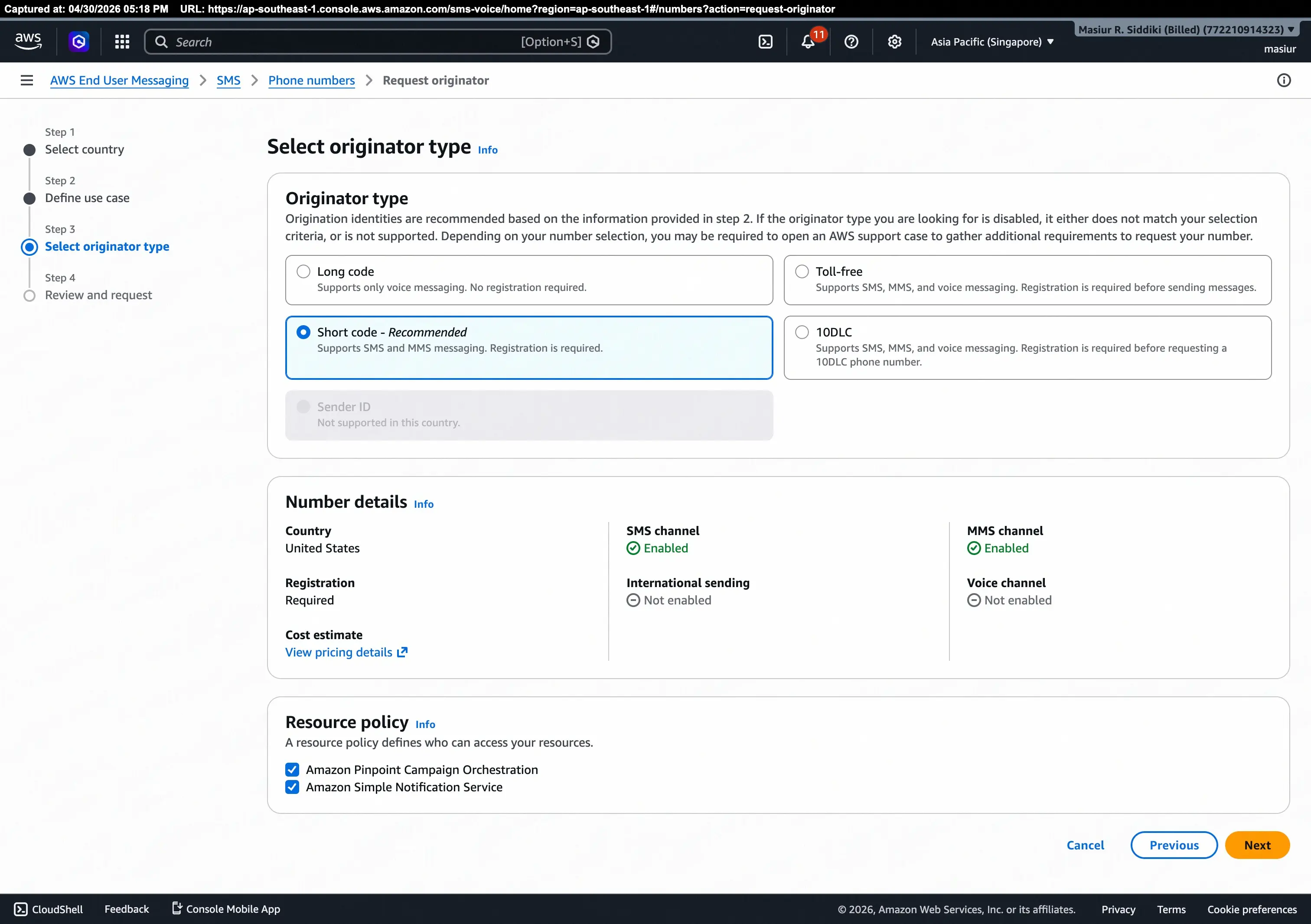The height and width of the screenshot is (924, 1311).
Task: Click the disabled Sender ID radio option
Action: click(x=303, y=407)
